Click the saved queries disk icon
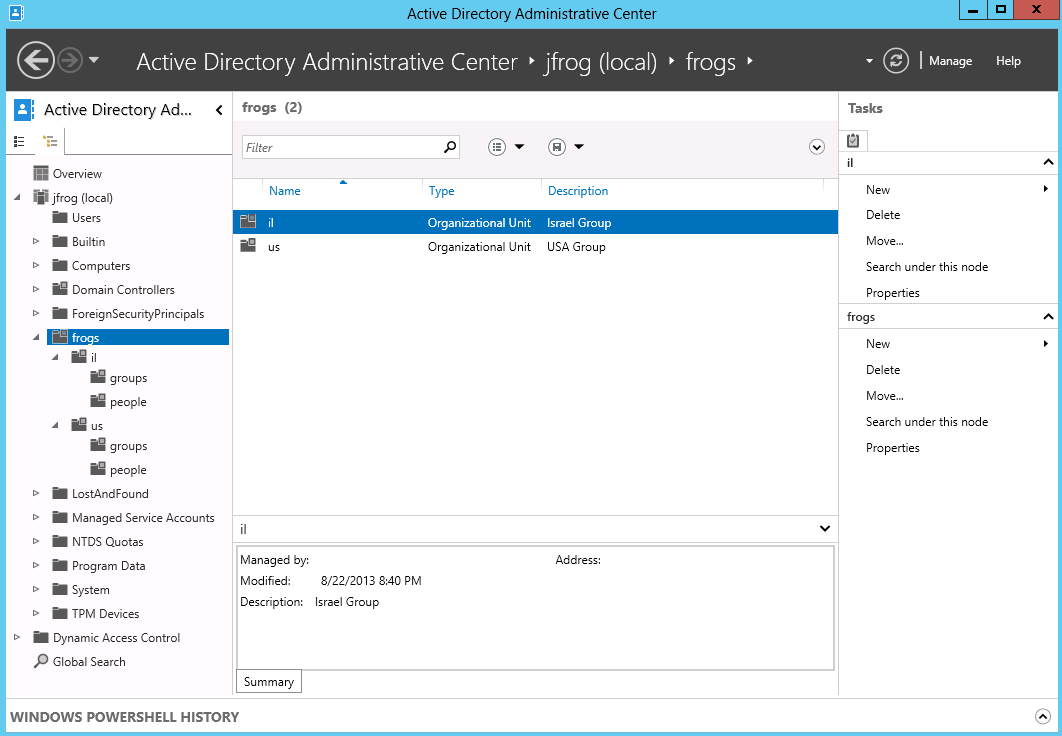 tap(557, 147)
